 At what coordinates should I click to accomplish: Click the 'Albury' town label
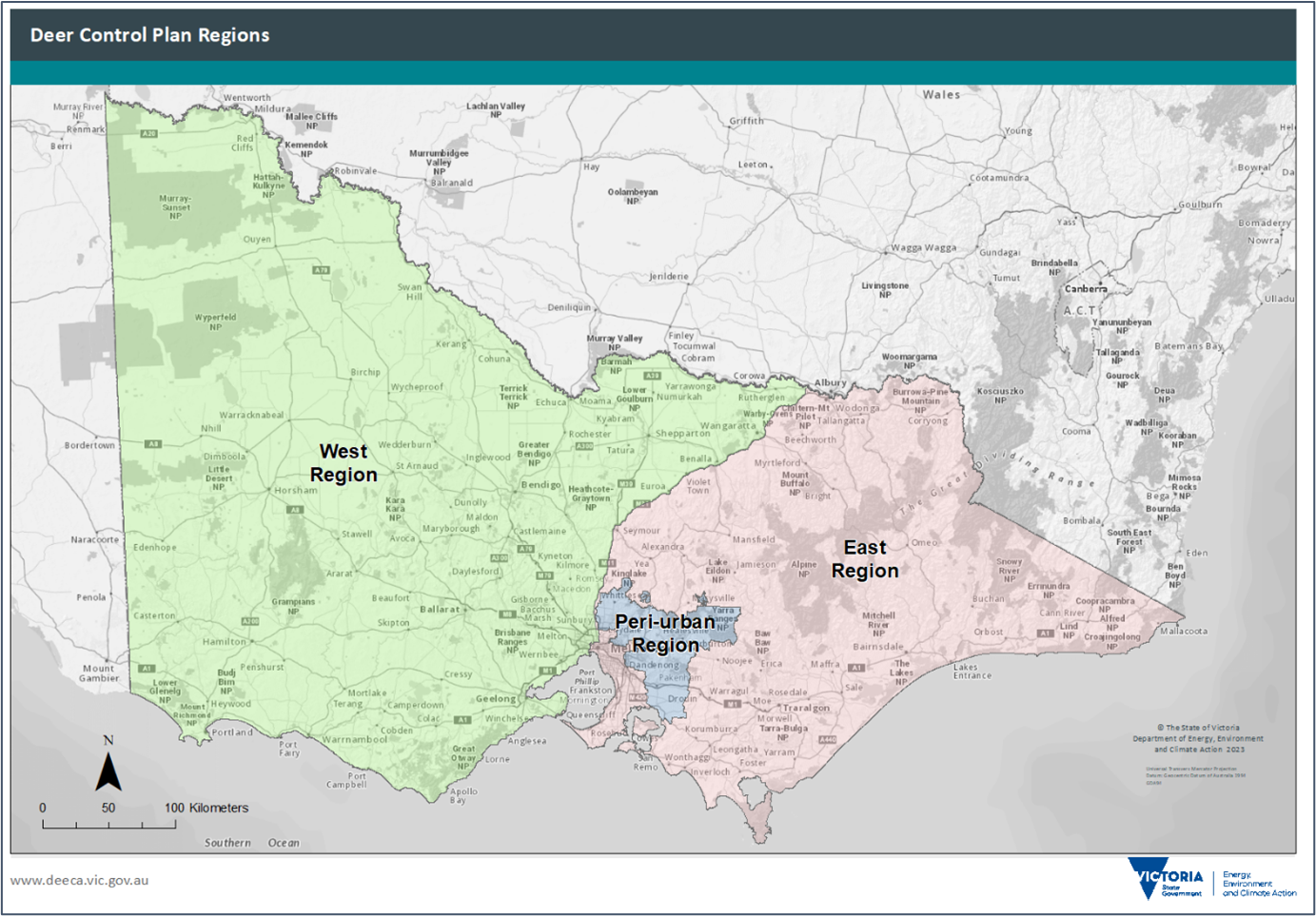click(831, 382)
